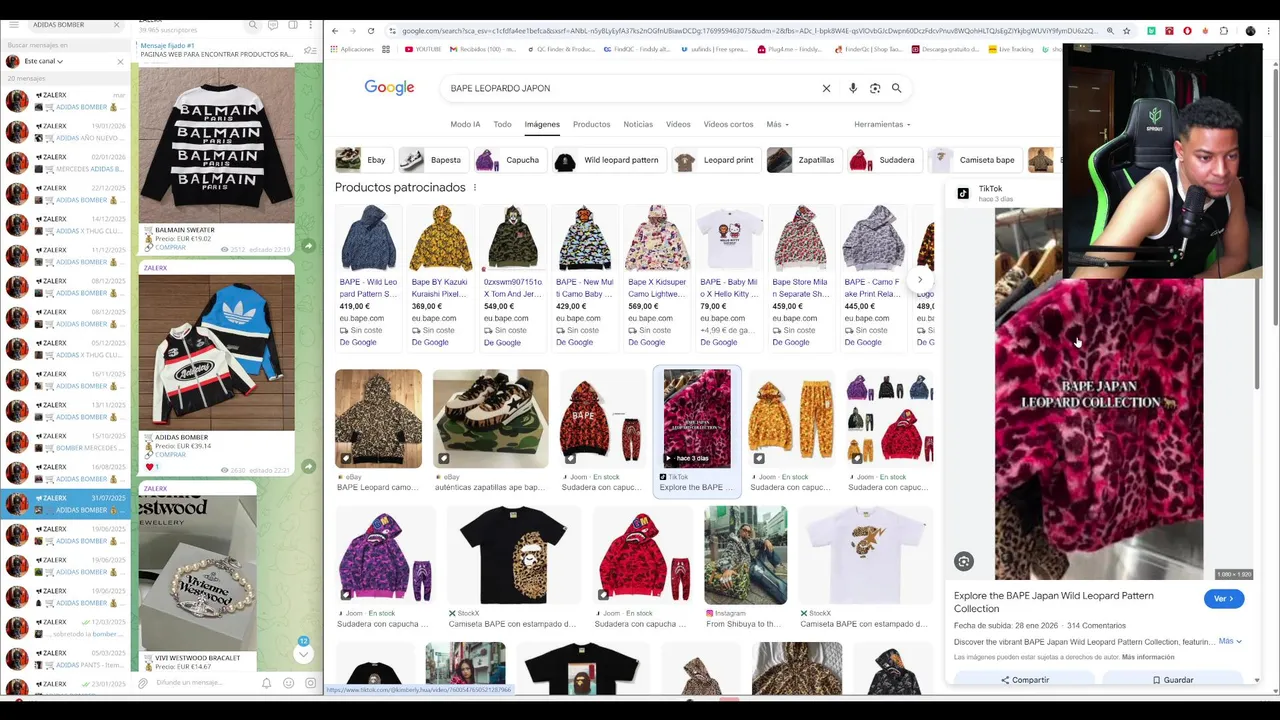
Task: Open the eBay BAPE Leopard camo hoodie image
Action: tap(378, 418)
